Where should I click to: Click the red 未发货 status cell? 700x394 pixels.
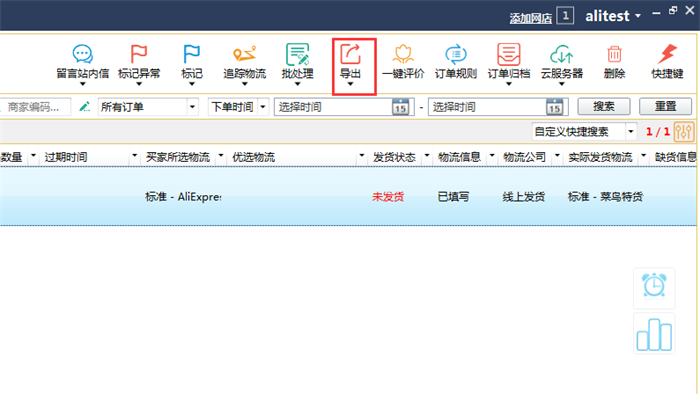(x=388, y=196)
